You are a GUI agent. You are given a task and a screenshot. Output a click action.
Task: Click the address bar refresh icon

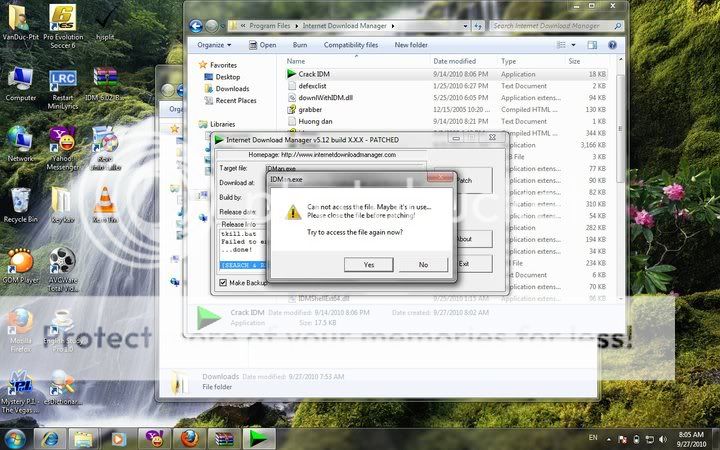coord(478,26)
